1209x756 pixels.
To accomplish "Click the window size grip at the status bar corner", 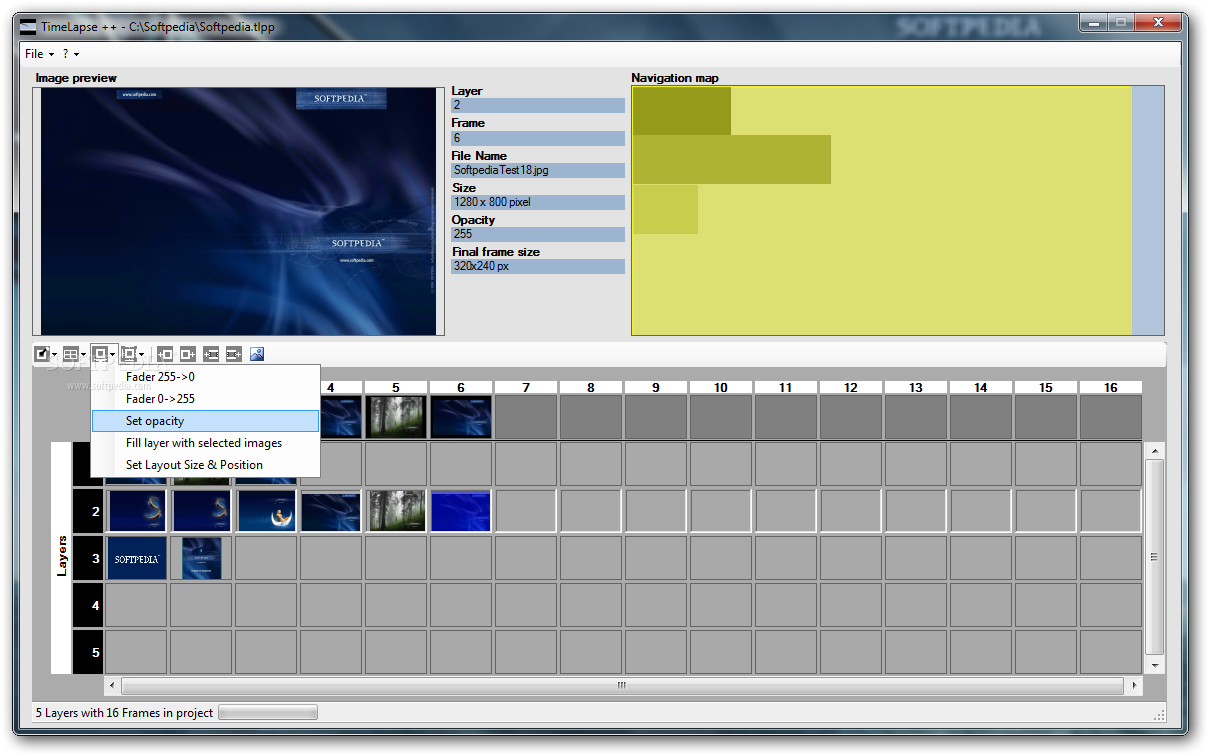I will pos(1159,714).
